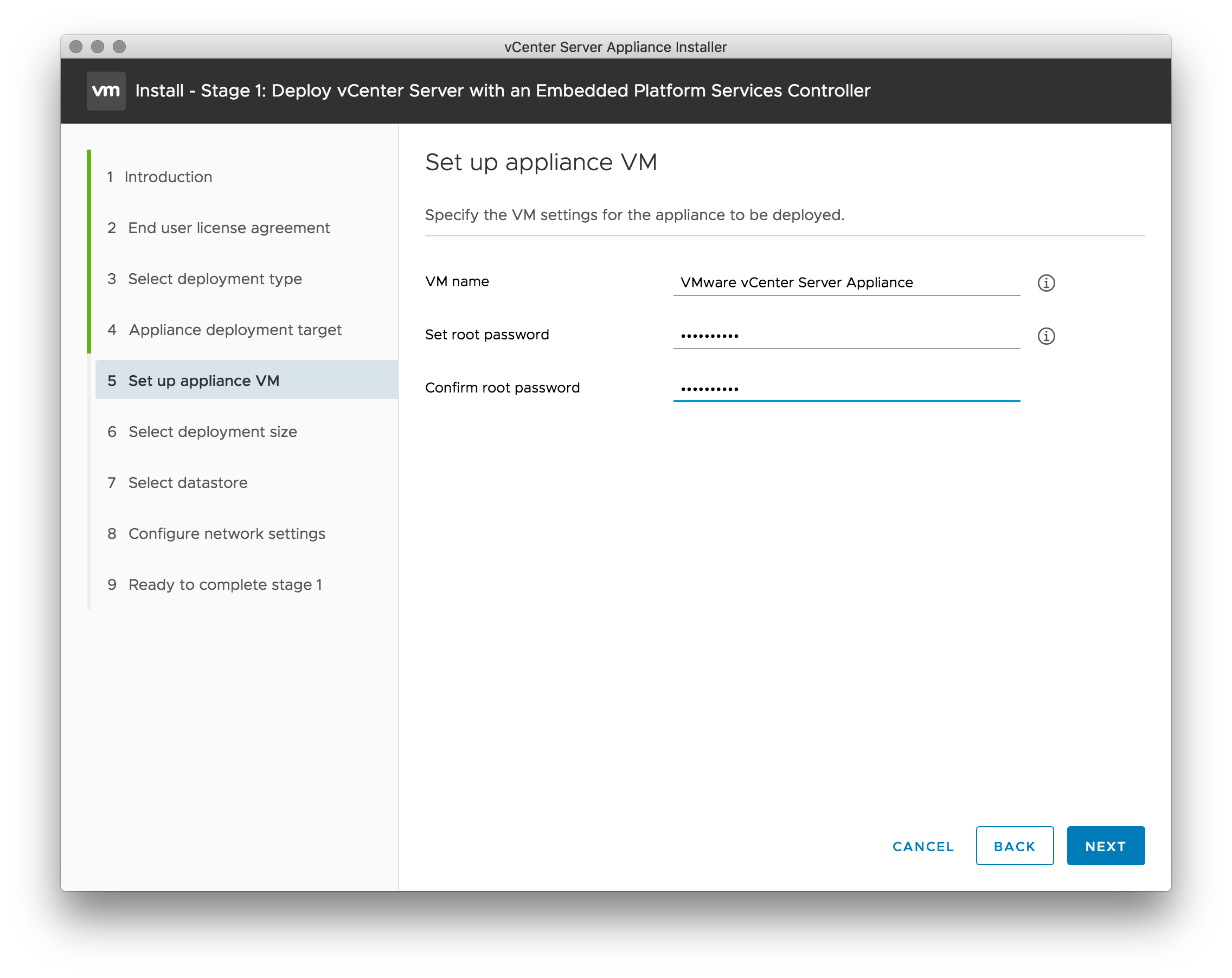The height and width of the screenshot is (978, 1232).
Task: Click the BACK button
Action: 1015,846
